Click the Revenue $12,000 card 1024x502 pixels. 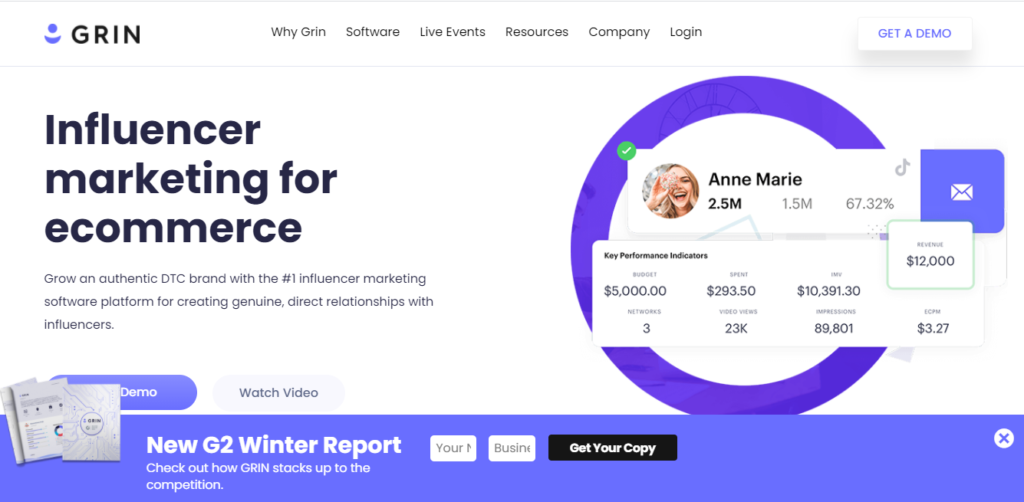tap(930, 255)
